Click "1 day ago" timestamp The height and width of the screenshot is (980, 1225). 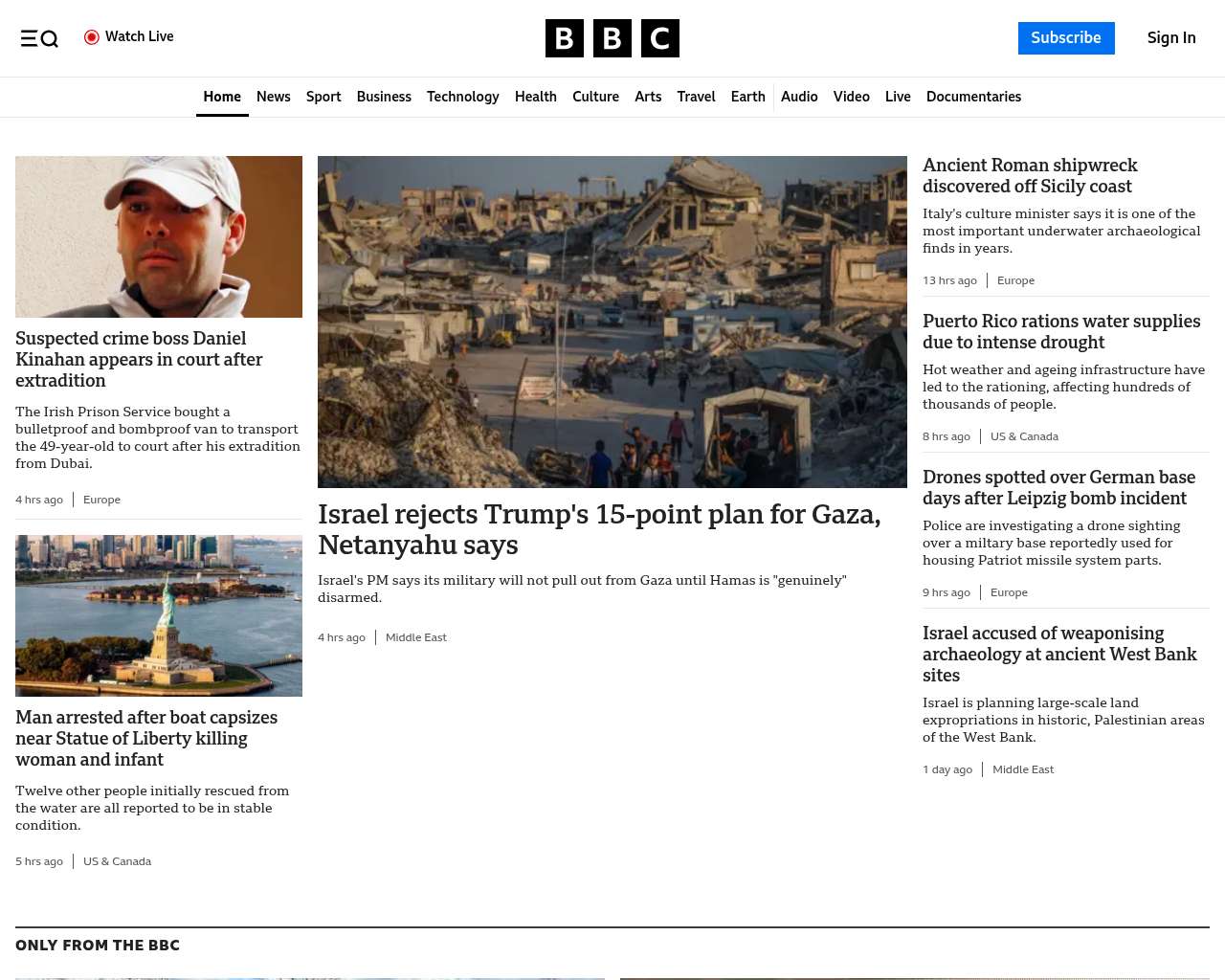click(x=947, y=769)
